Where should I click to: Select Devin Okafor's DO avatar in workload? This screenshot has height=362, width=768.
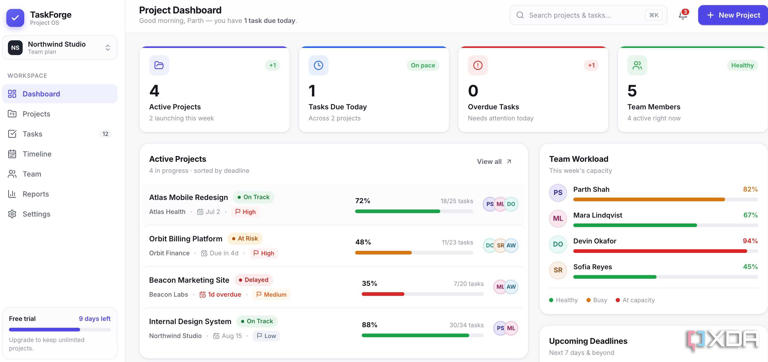pos(558,244)
